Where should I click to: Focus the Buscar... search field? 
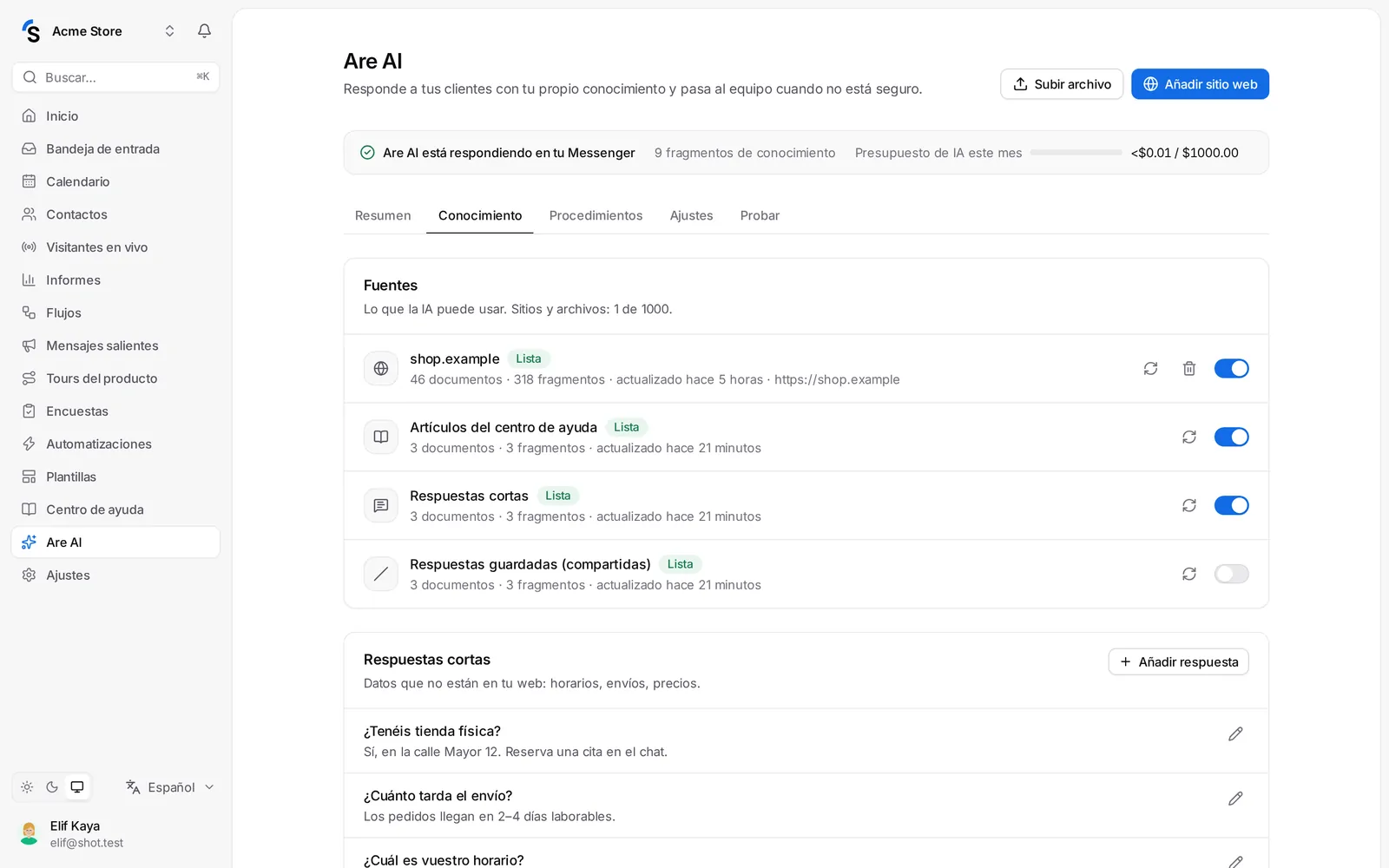(115, 77)
